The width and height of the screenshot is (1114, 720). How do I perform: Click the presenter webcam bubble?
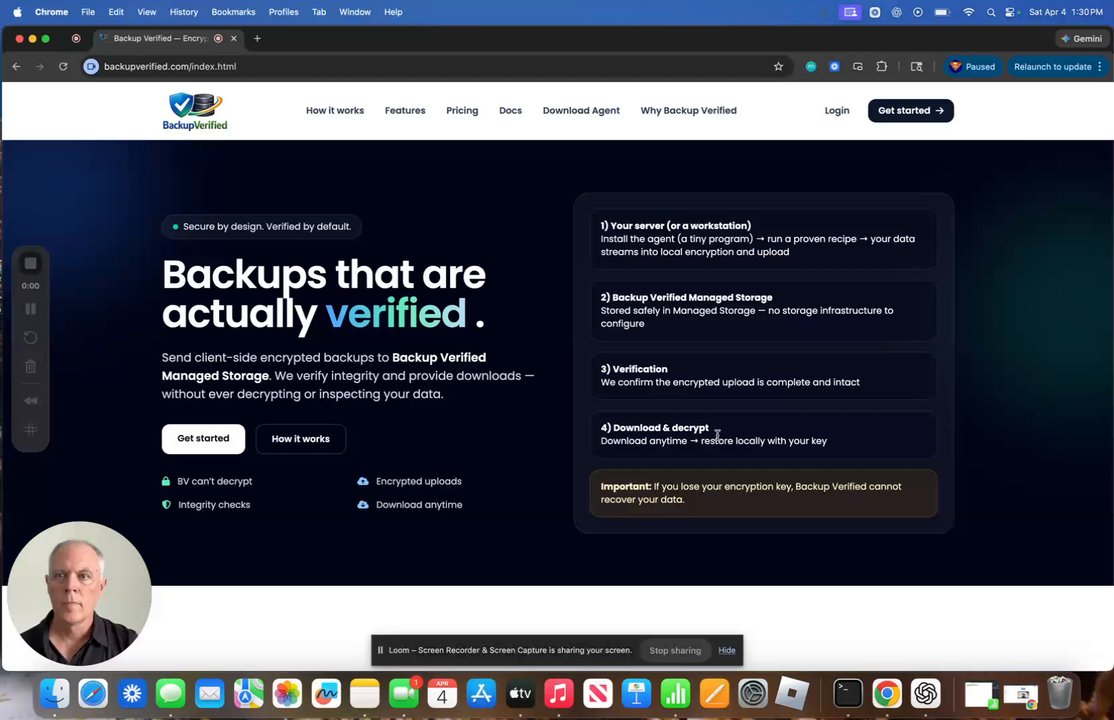pyautogui.click(x=79, y=593)
